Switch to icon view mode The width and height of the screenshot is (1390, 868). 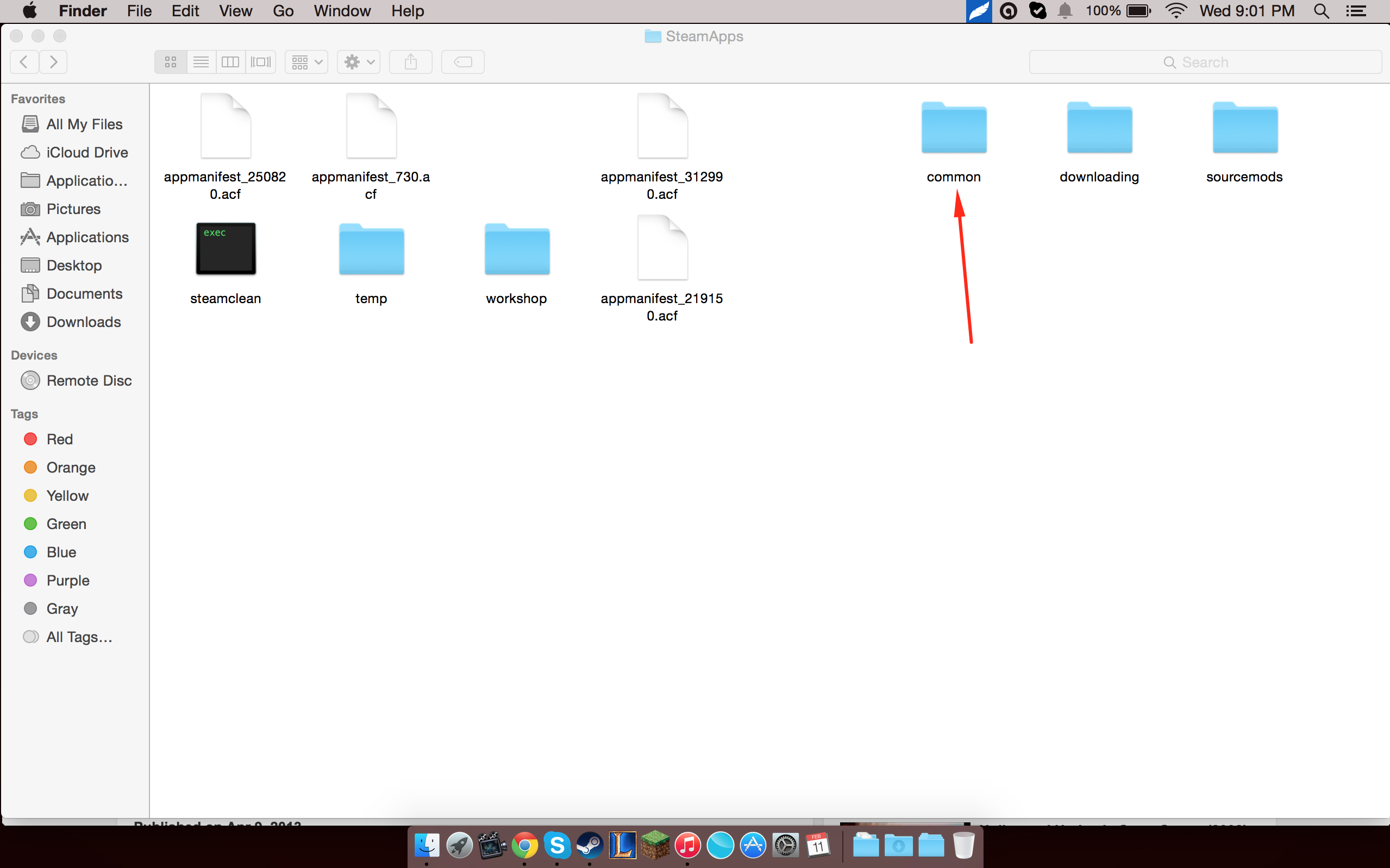coord(171,62)
